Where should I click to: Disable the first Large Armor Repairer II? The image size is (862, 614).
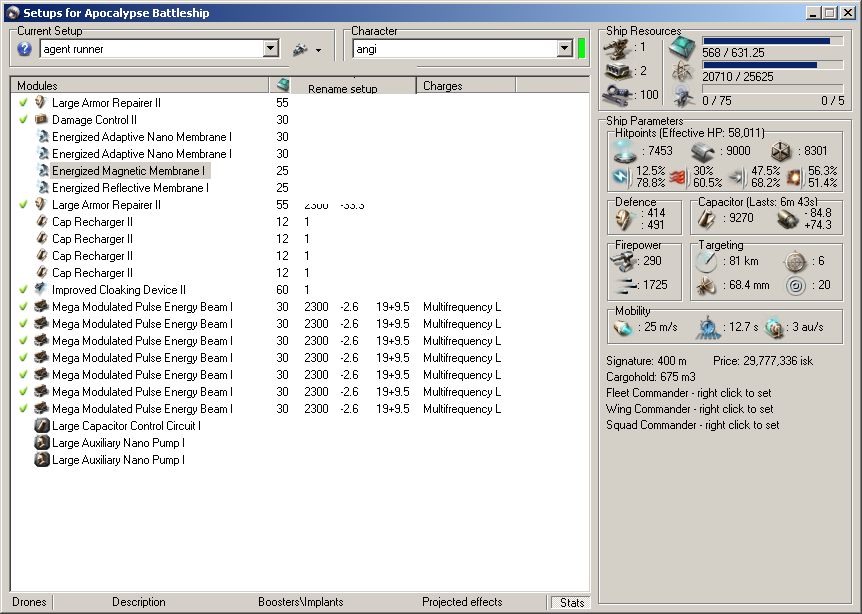(23, 103)
